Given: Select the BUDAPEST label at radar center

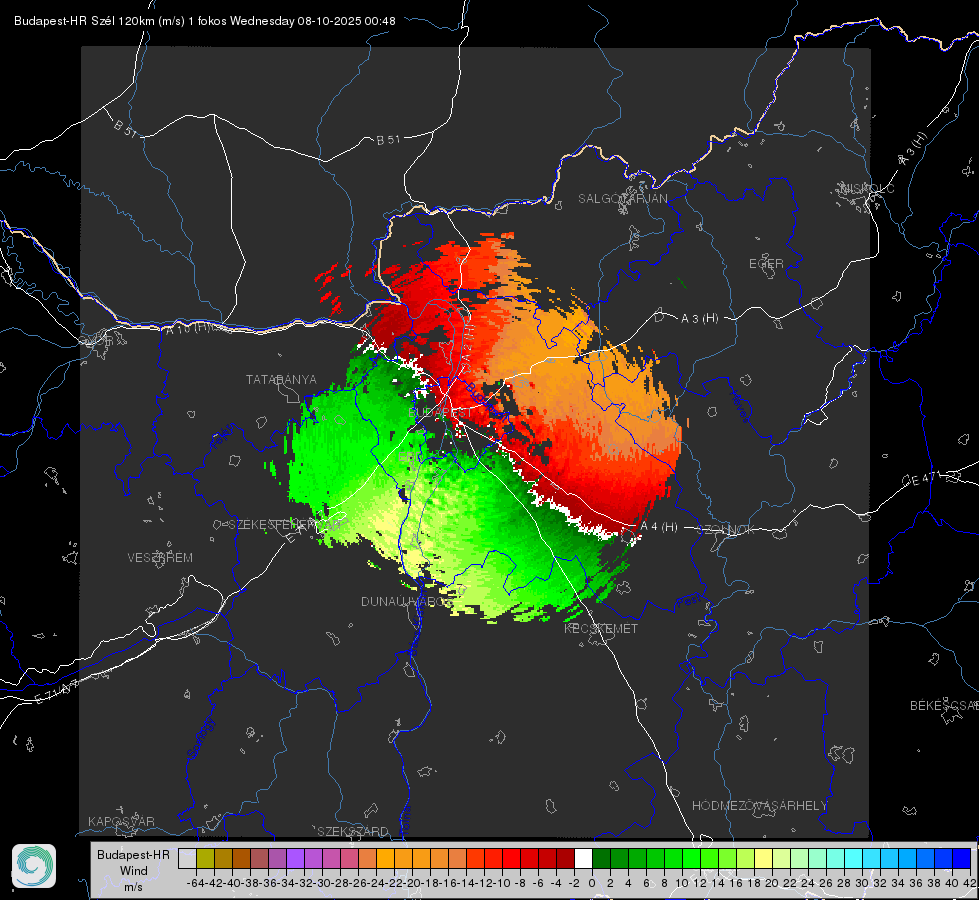Looking at the screenshot, I should [x=441, y=413].
